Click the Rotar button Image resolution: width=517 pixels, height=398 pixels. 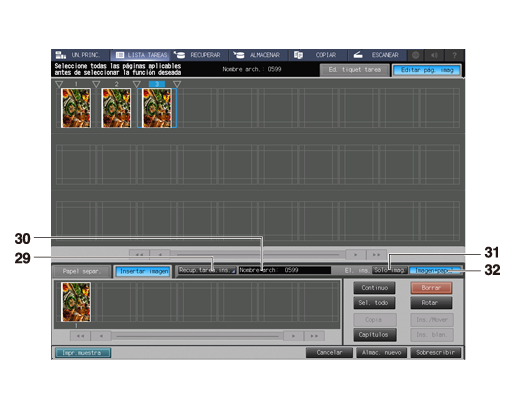(x=431, y=303)
